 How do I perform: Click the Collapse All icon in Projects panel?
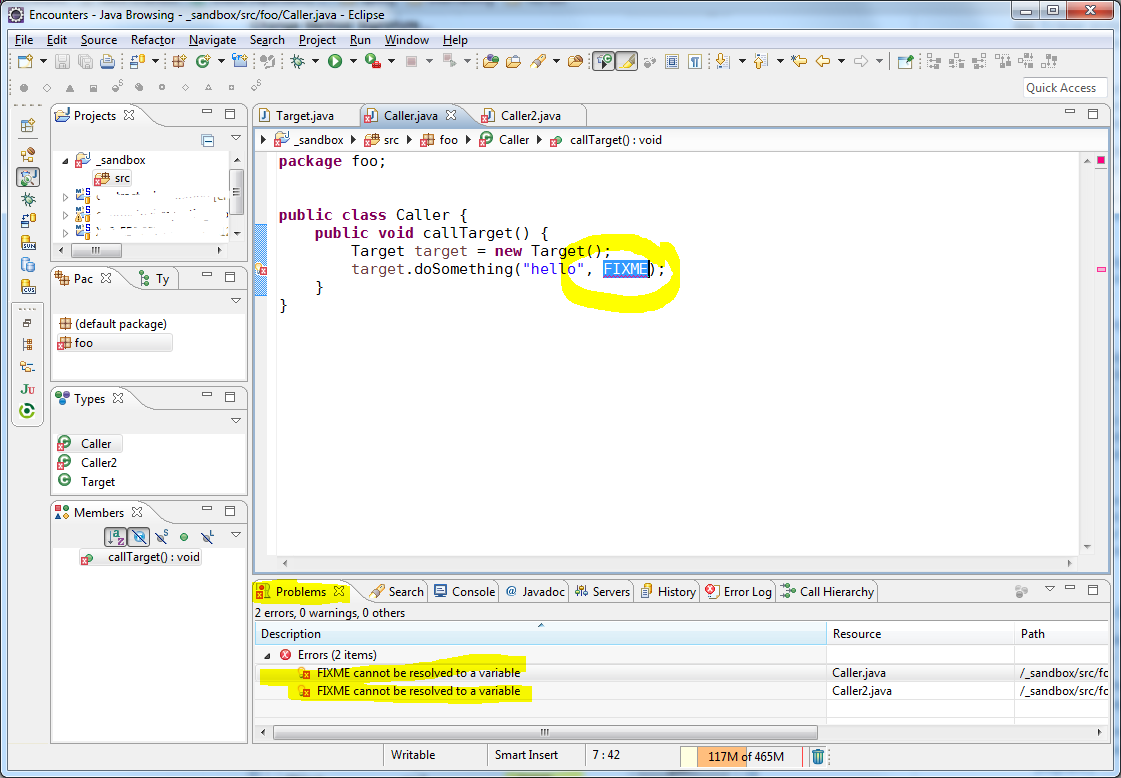pyautogui.click(x=208, y=140)
